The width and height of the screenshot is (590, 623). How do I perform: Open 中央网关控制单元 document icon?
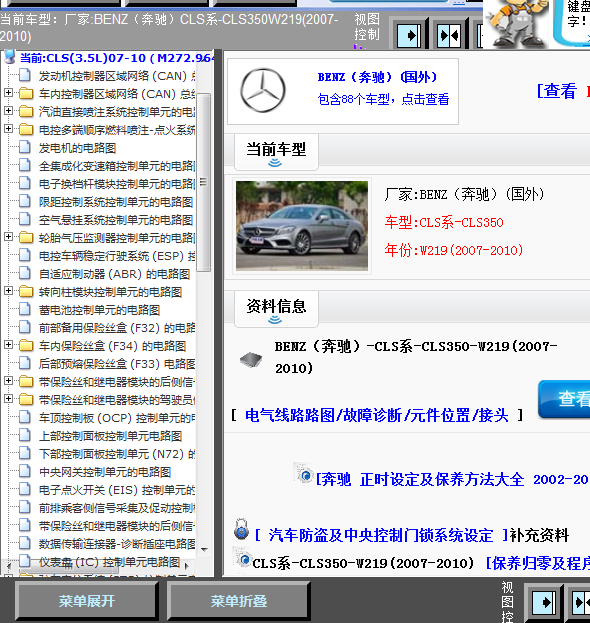point(25,471)
